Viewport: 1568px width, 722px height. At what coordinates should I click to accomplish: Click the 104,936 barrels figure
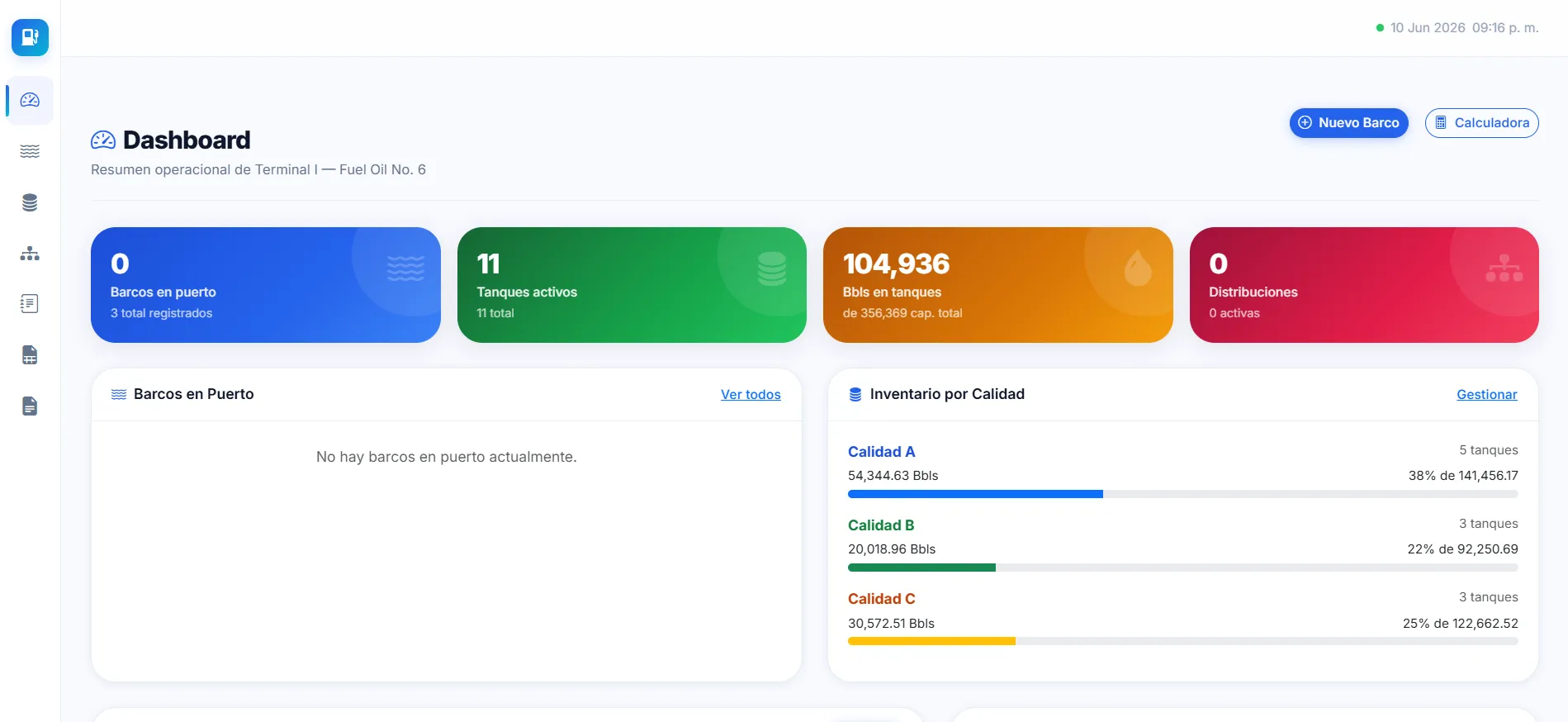point(896,264)
